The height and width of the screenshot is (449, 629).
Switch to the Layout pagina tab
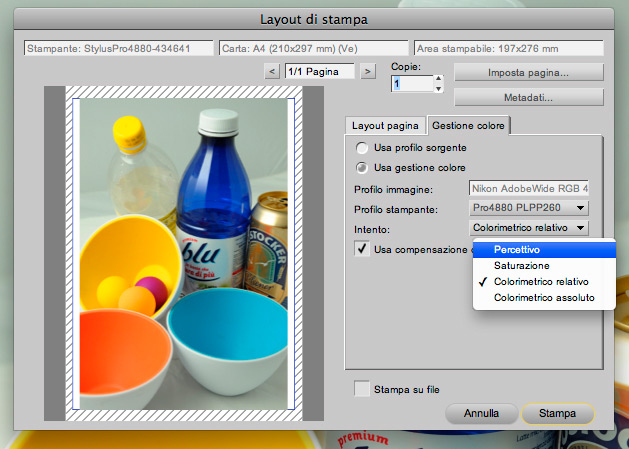click(x=385, y=126)
